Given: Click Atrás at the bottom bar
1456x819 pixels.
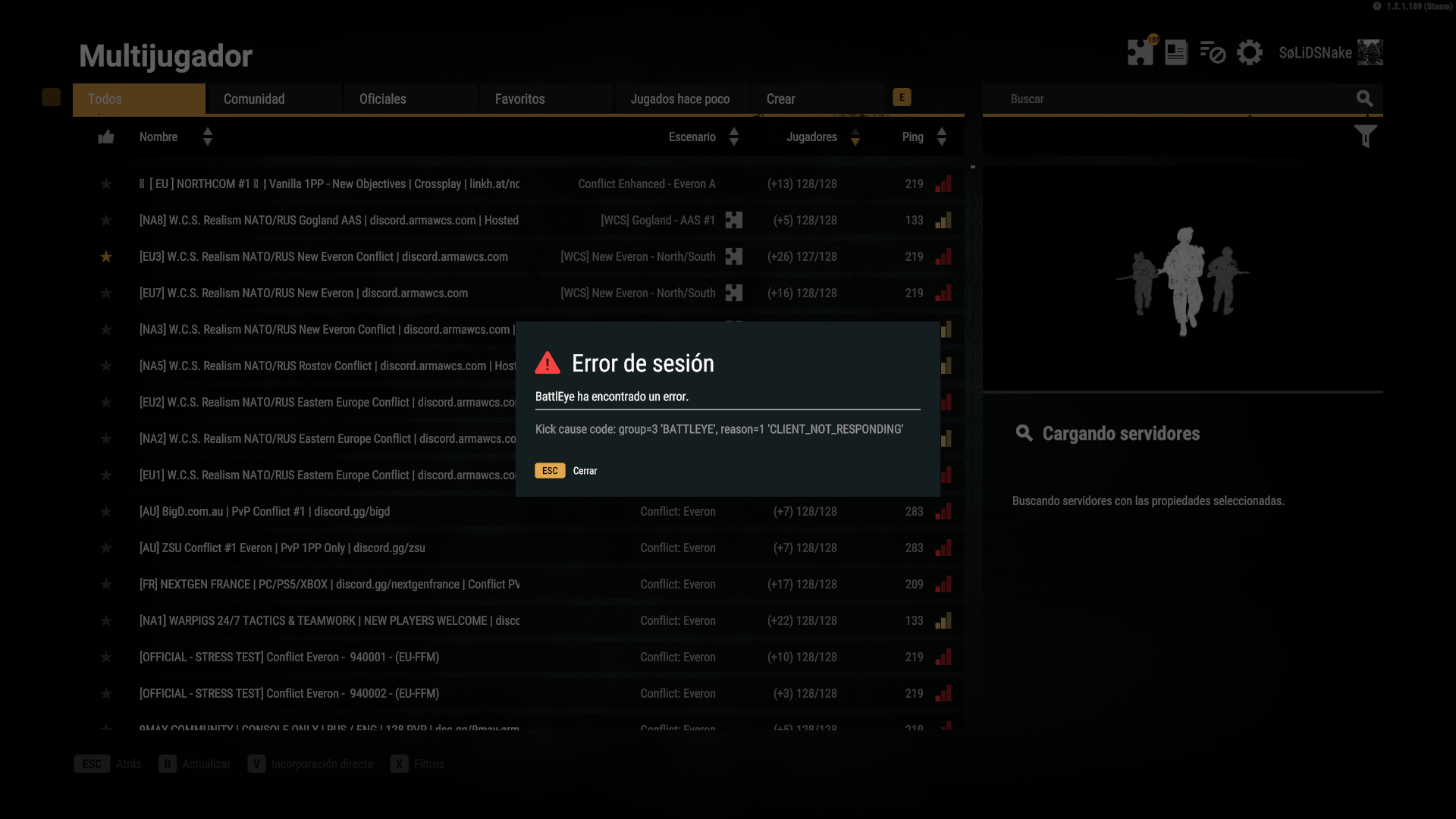Looking at the screenshot, I should [x=128, y=764].
